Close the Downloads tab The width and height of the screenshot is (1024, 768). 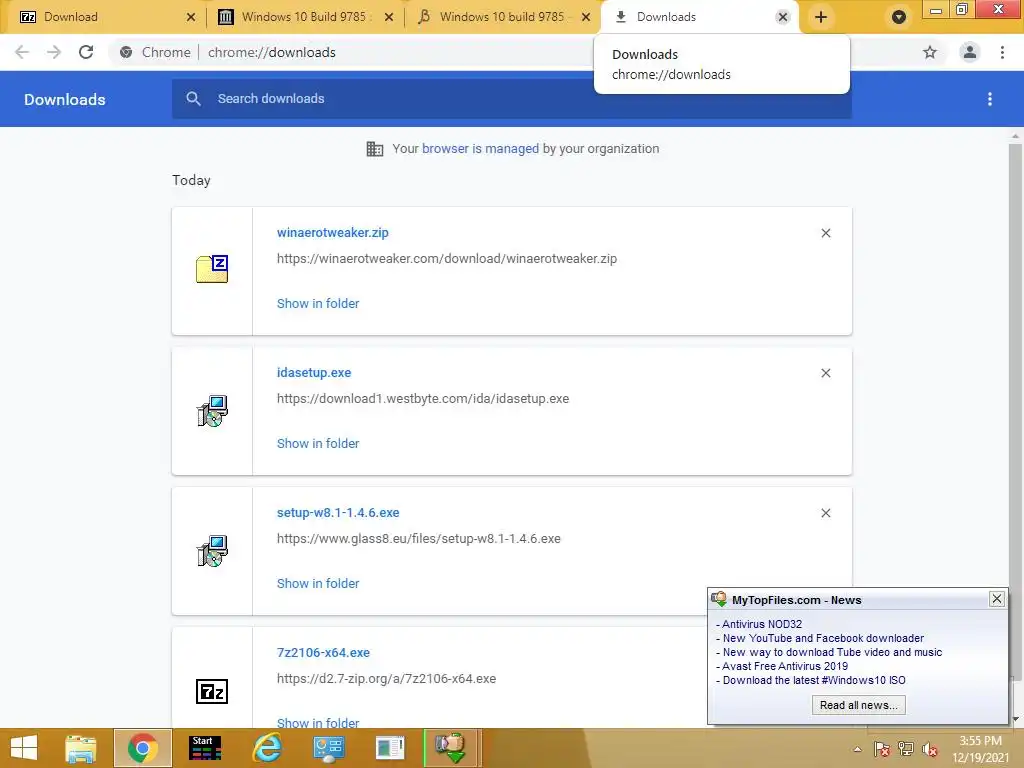point(782,17)
